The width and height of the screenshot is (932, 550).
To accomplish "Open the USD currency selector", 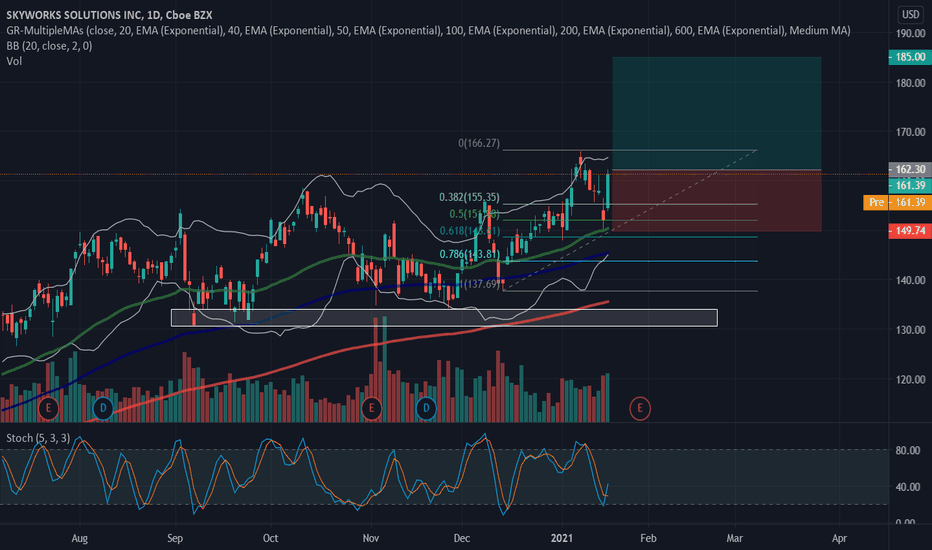I will click(x=911, y=15).
